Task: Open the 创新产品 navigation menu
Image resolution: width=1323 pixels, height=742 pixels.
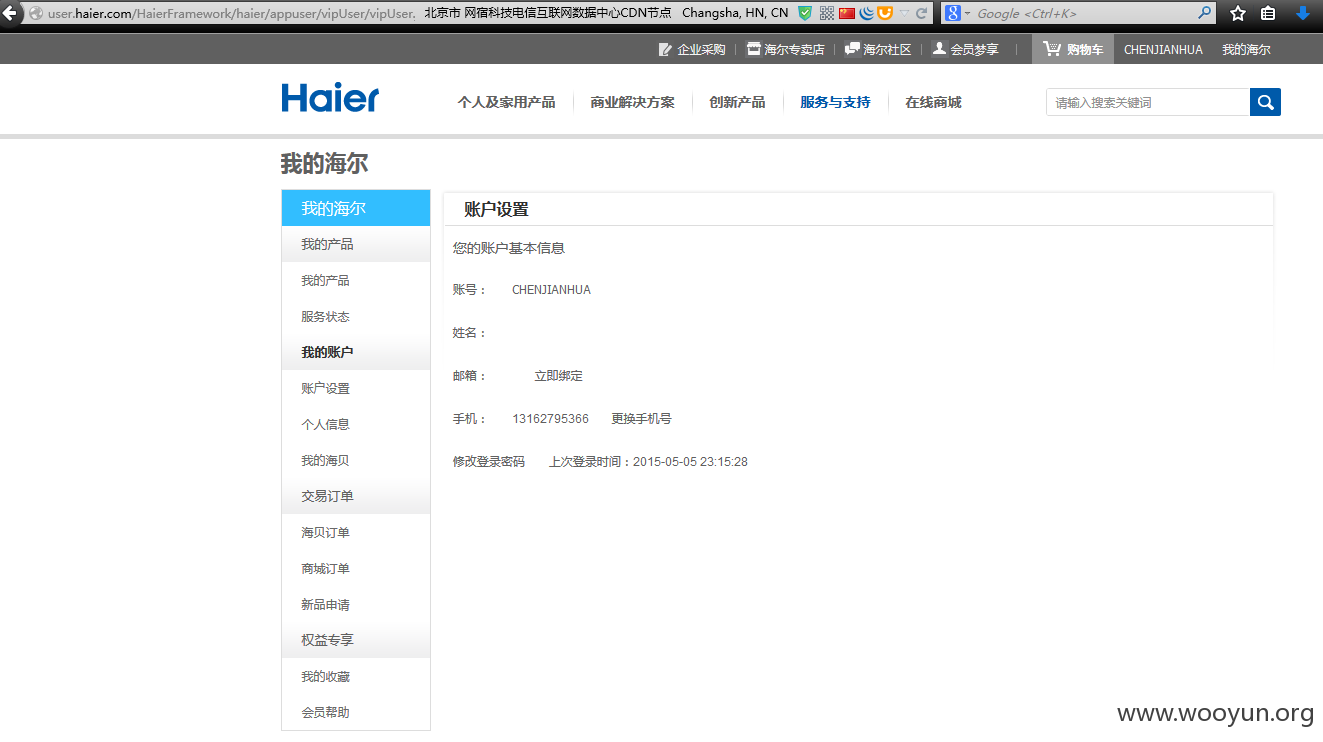Action: click(x=737, y=102)
